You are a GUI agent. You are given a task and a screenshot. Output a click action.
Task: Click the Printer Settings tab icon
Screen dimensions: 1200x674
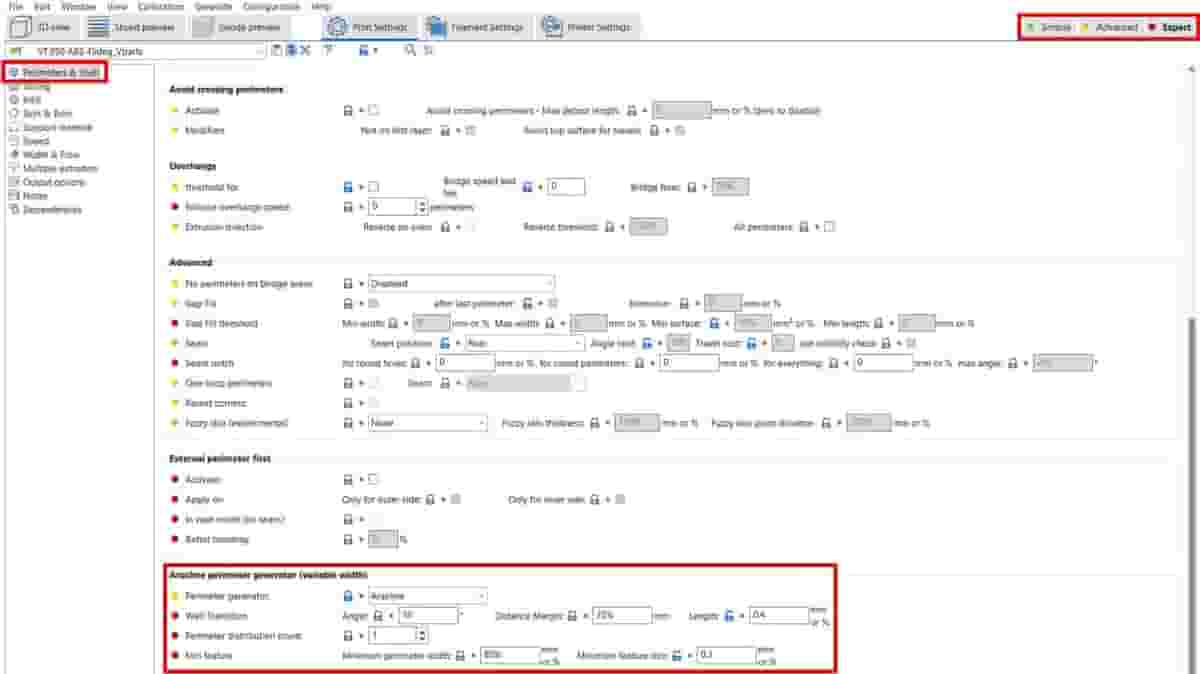(x=552, y=27)
